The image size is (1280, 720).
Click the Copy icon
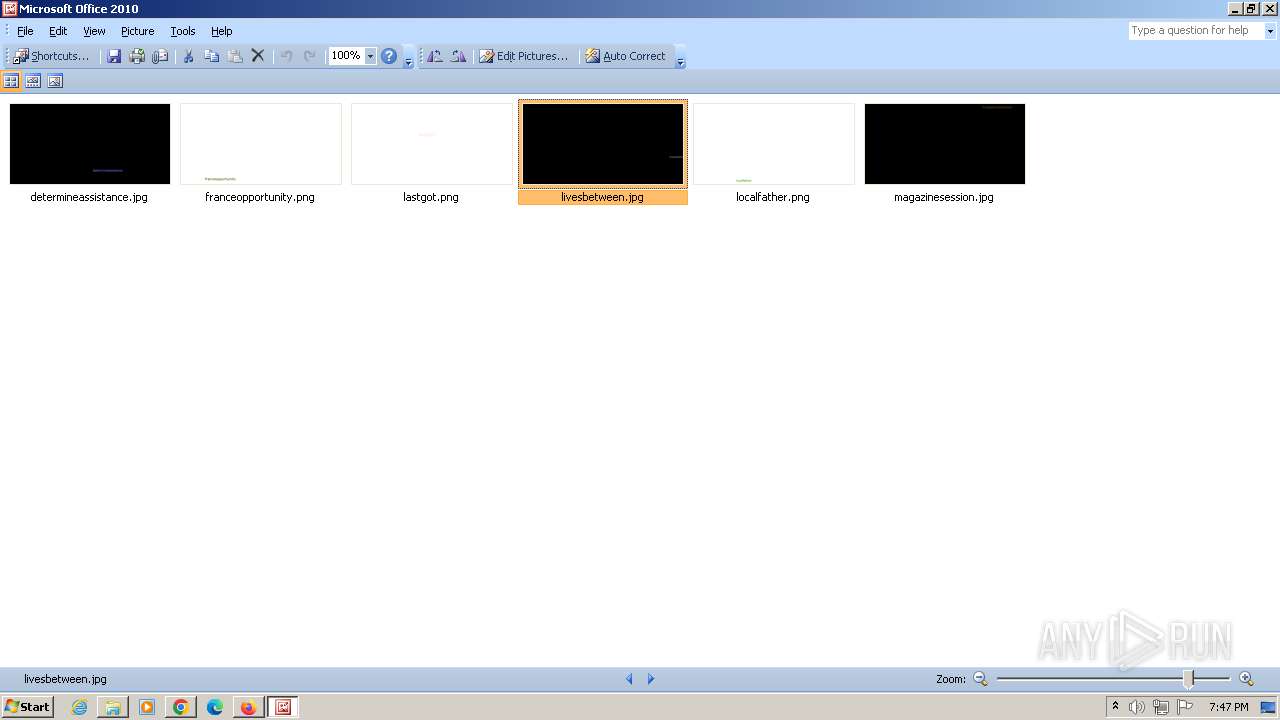(x=211, y=56)
